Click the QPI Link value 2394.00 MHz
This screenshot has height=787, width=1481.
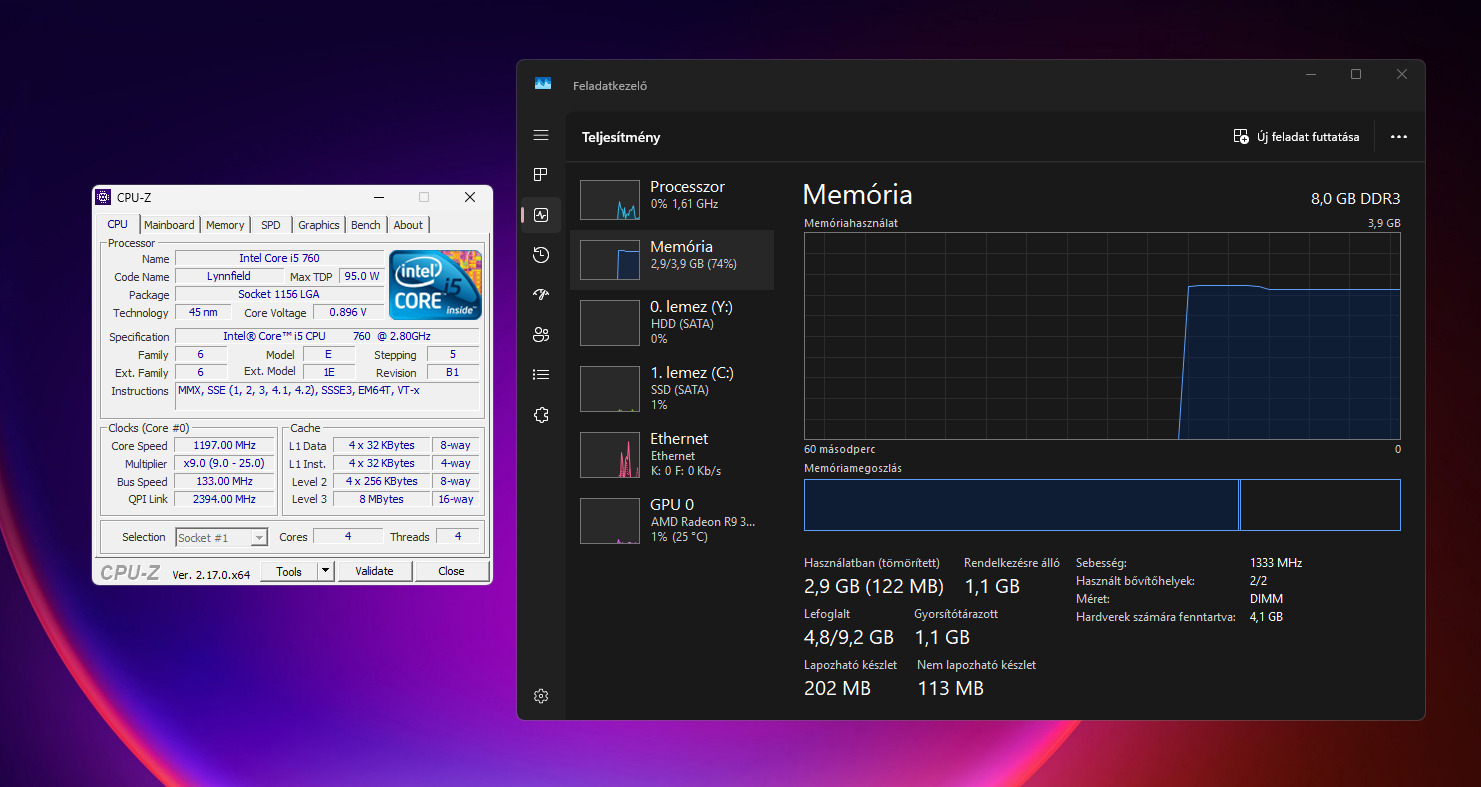(226, 499)
